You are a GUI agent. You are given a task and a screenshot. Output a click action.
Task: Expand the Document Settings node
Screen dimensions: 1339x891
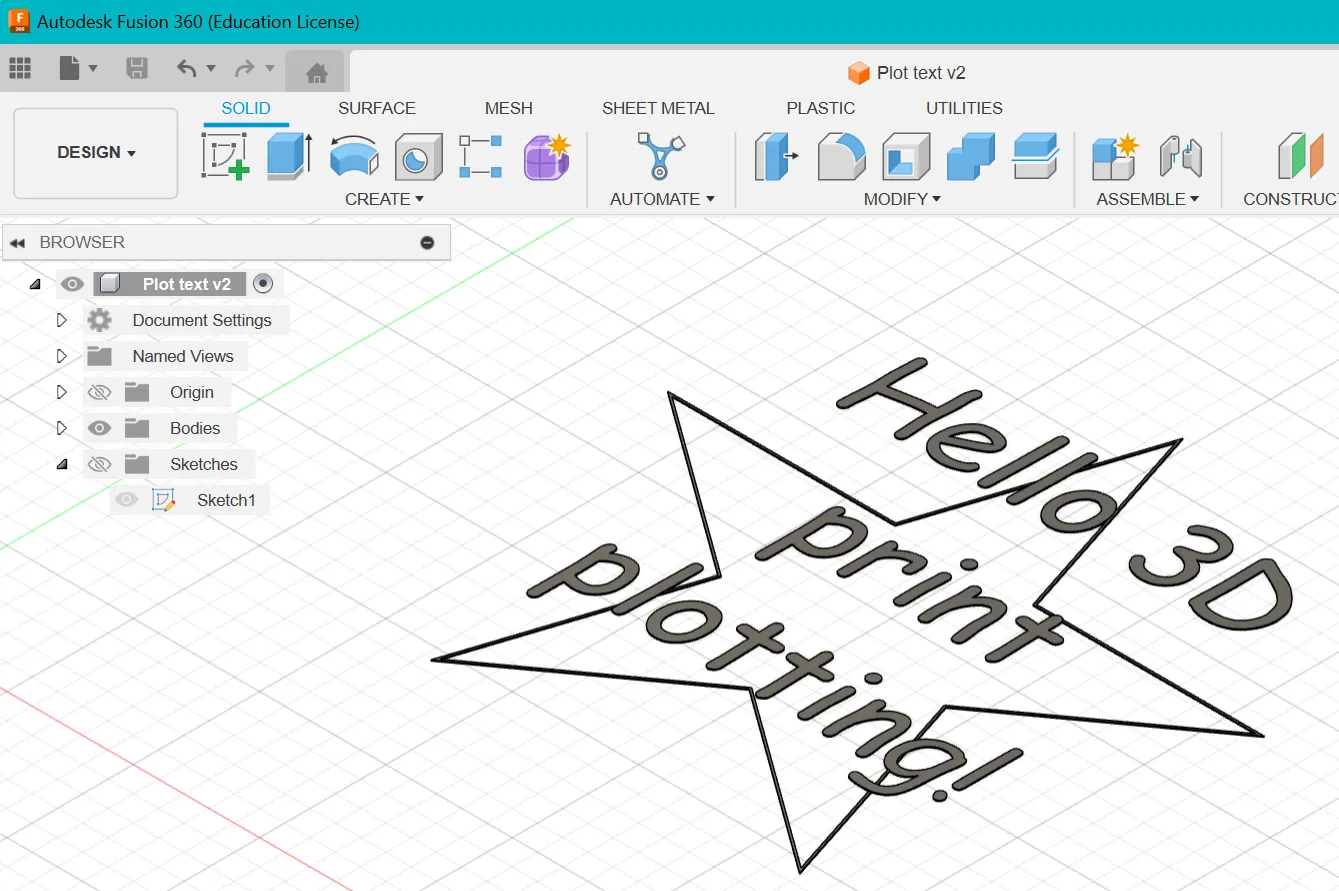[x=62, y=320]
